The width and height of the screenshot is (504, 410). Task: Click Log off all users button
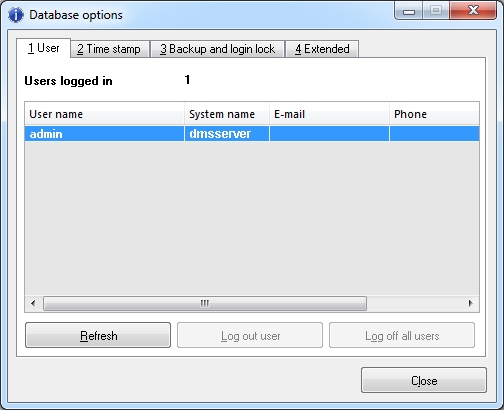pos(402,335)
